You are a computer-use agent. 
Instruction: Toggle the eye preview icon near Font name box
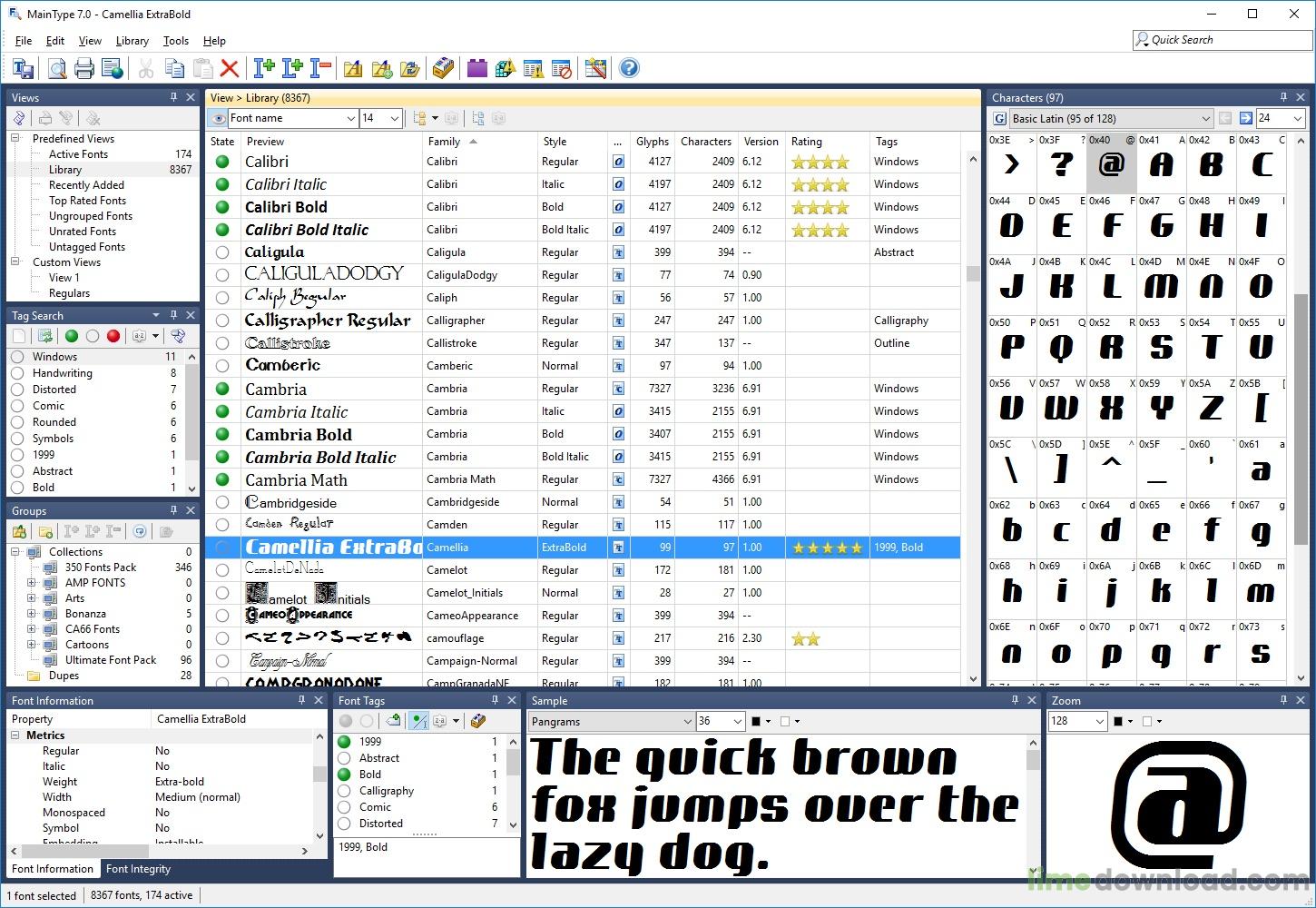click(217, 118)
